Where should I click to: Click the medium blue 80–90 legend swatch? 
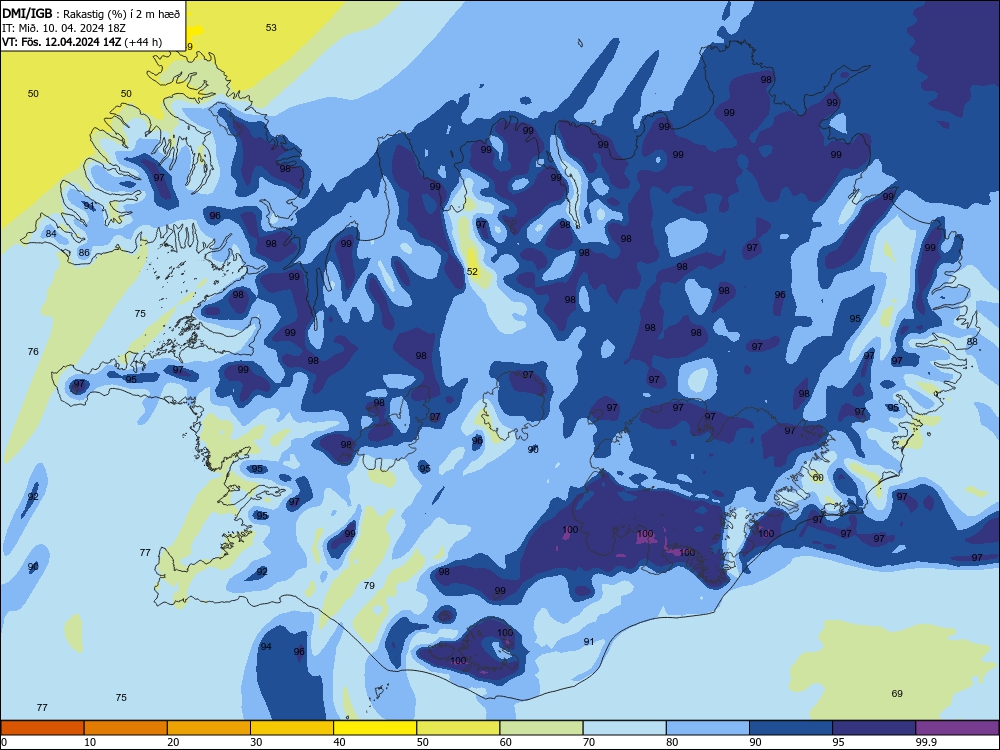point(708,728)
